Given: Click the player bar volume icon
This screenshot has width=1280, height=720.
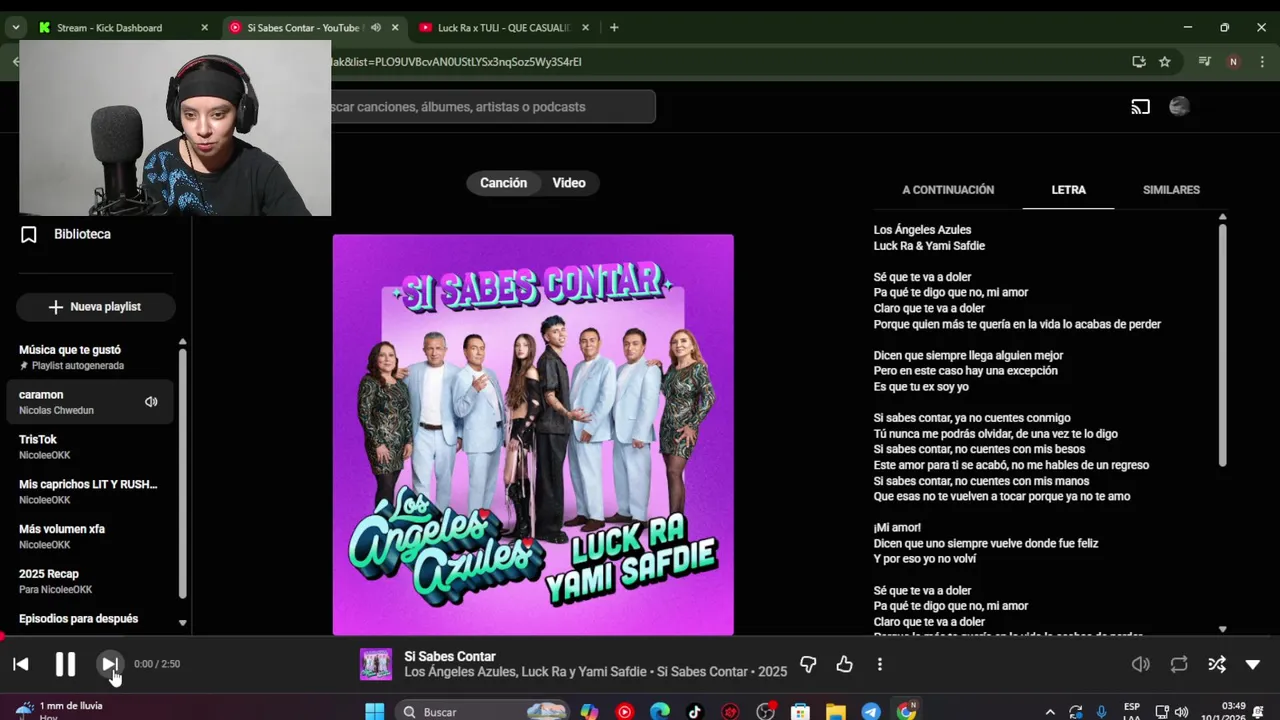Looking at the screenshot, I should pos(1140,664).
